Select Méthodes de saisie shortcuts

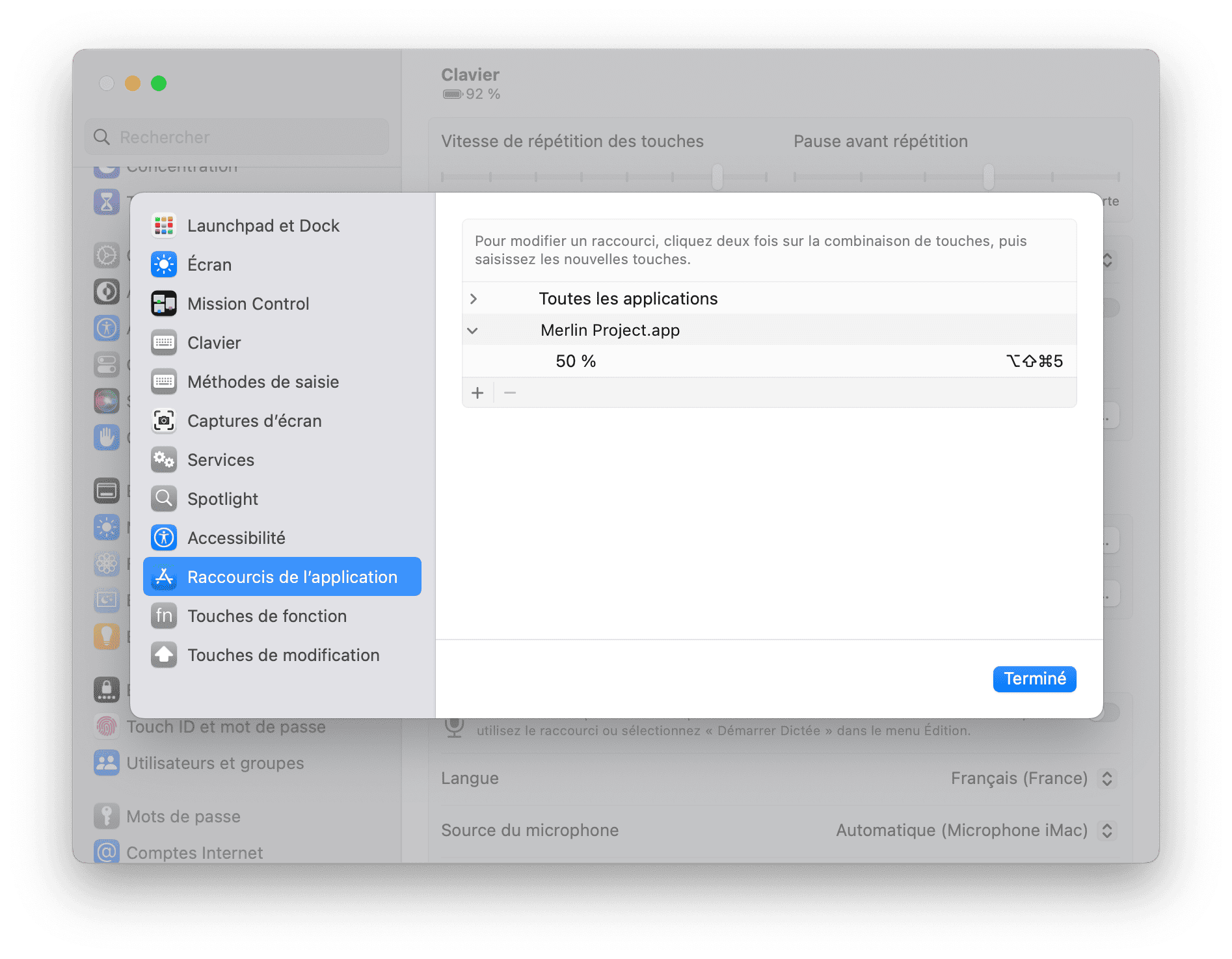point(263,381)
